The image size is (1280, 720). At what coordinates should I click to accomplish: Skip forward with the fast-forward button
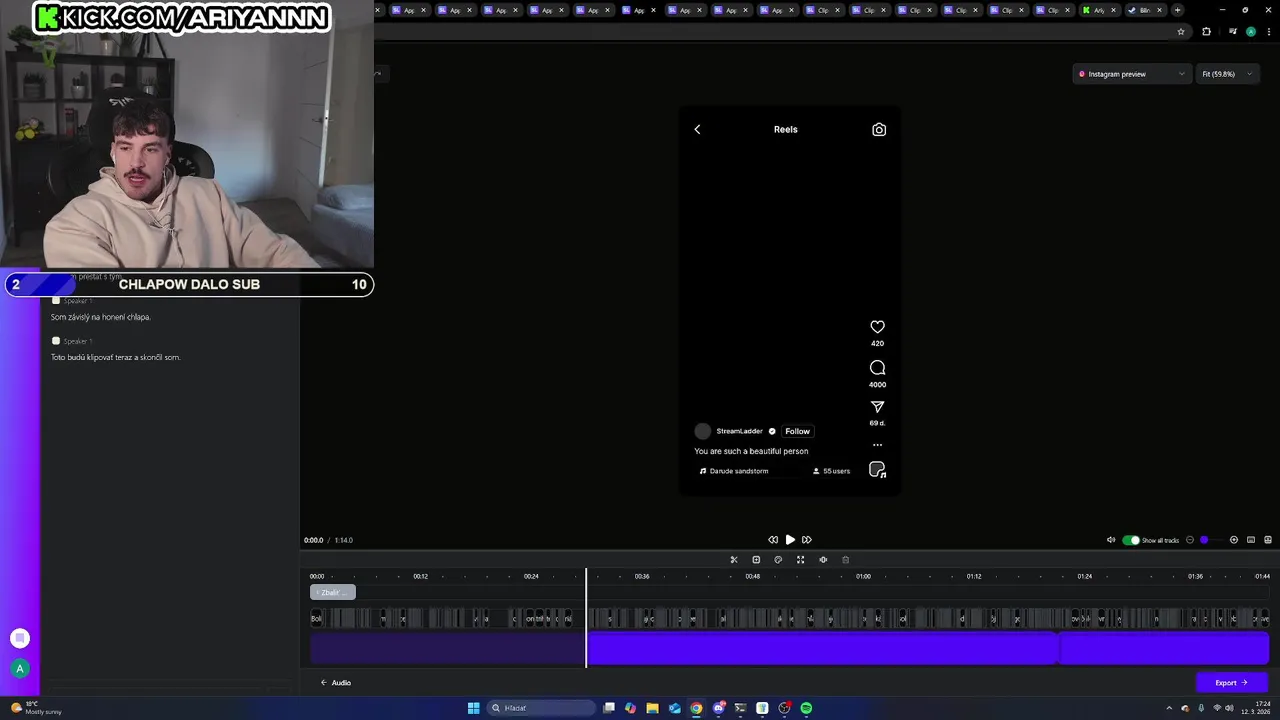click(x=807, y=540)
